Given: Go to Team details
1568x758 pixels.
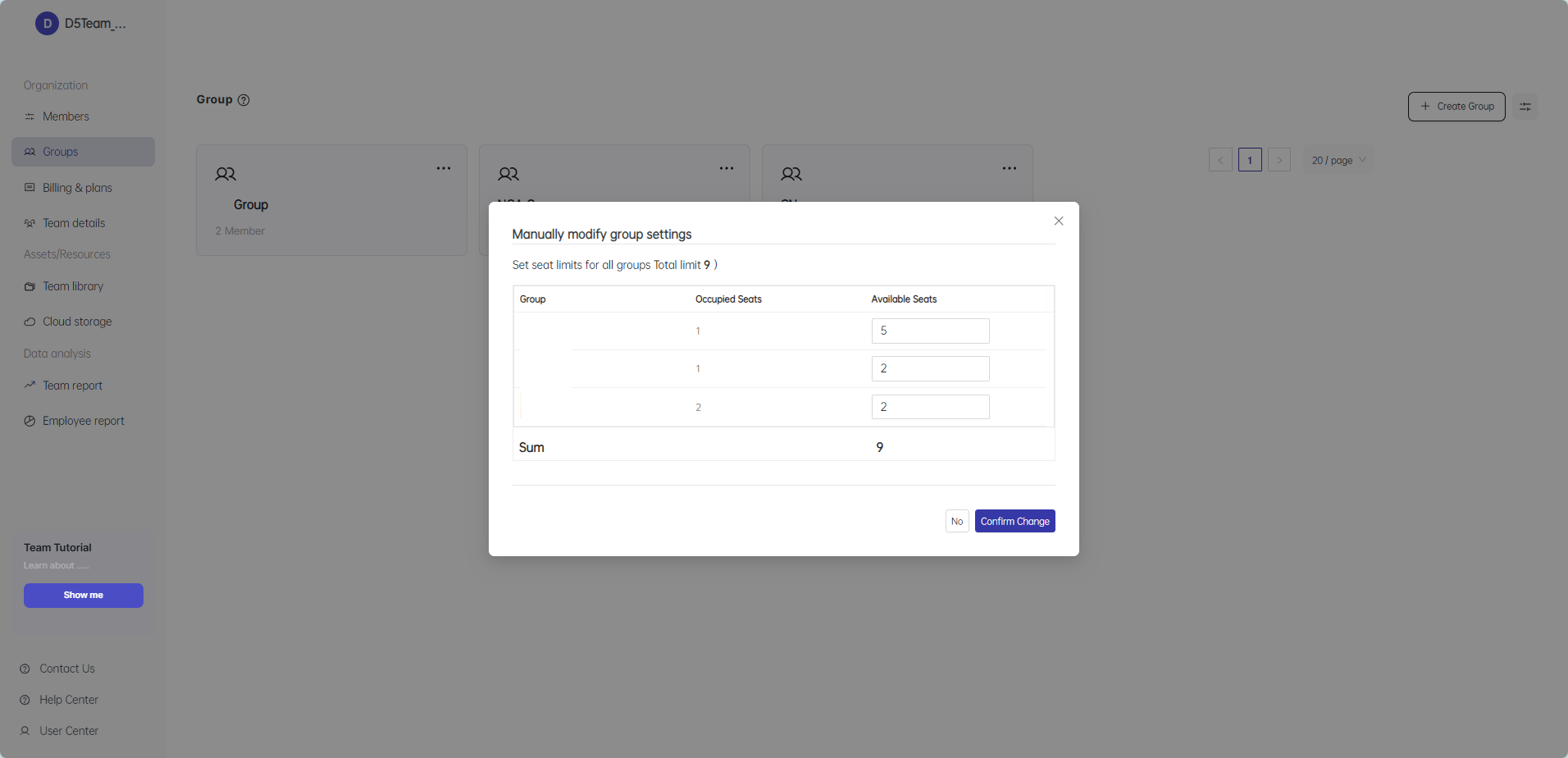Looking at the screenshot, I should pos(74,223).
